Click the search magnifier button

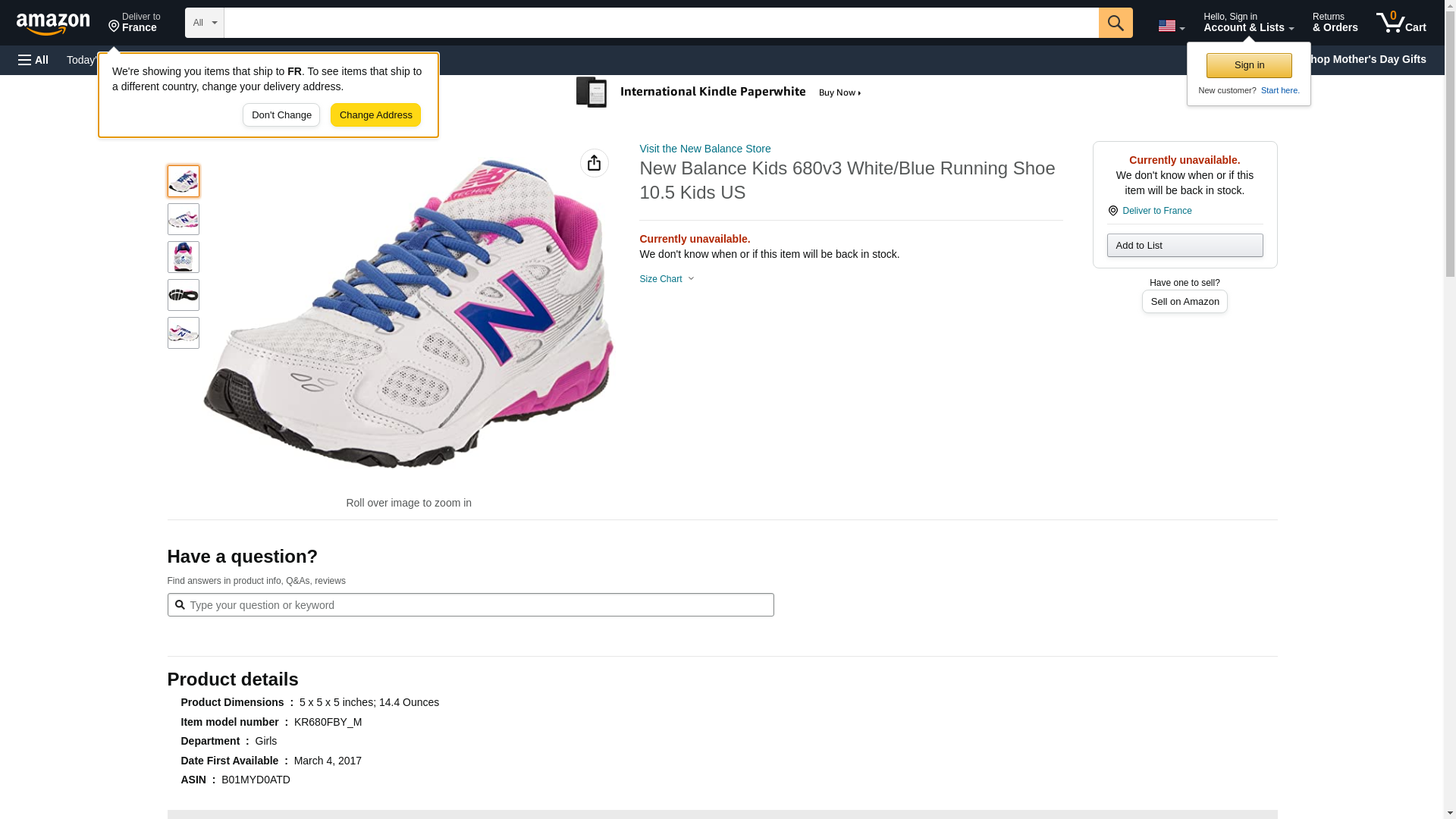tap(1115, 23)
